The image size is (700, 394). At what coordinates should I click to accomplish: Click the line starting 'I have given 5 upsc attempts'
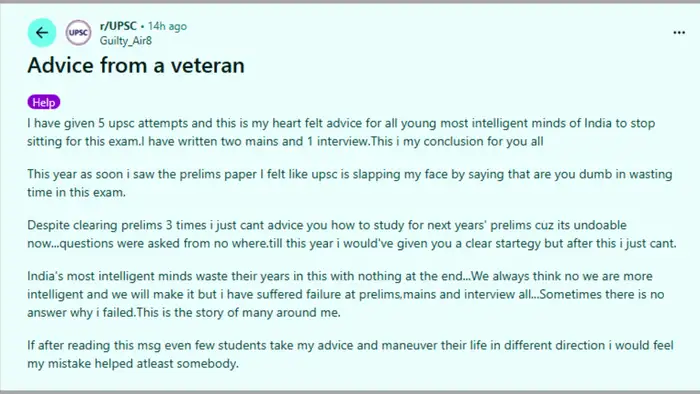[x=341, y=123]
